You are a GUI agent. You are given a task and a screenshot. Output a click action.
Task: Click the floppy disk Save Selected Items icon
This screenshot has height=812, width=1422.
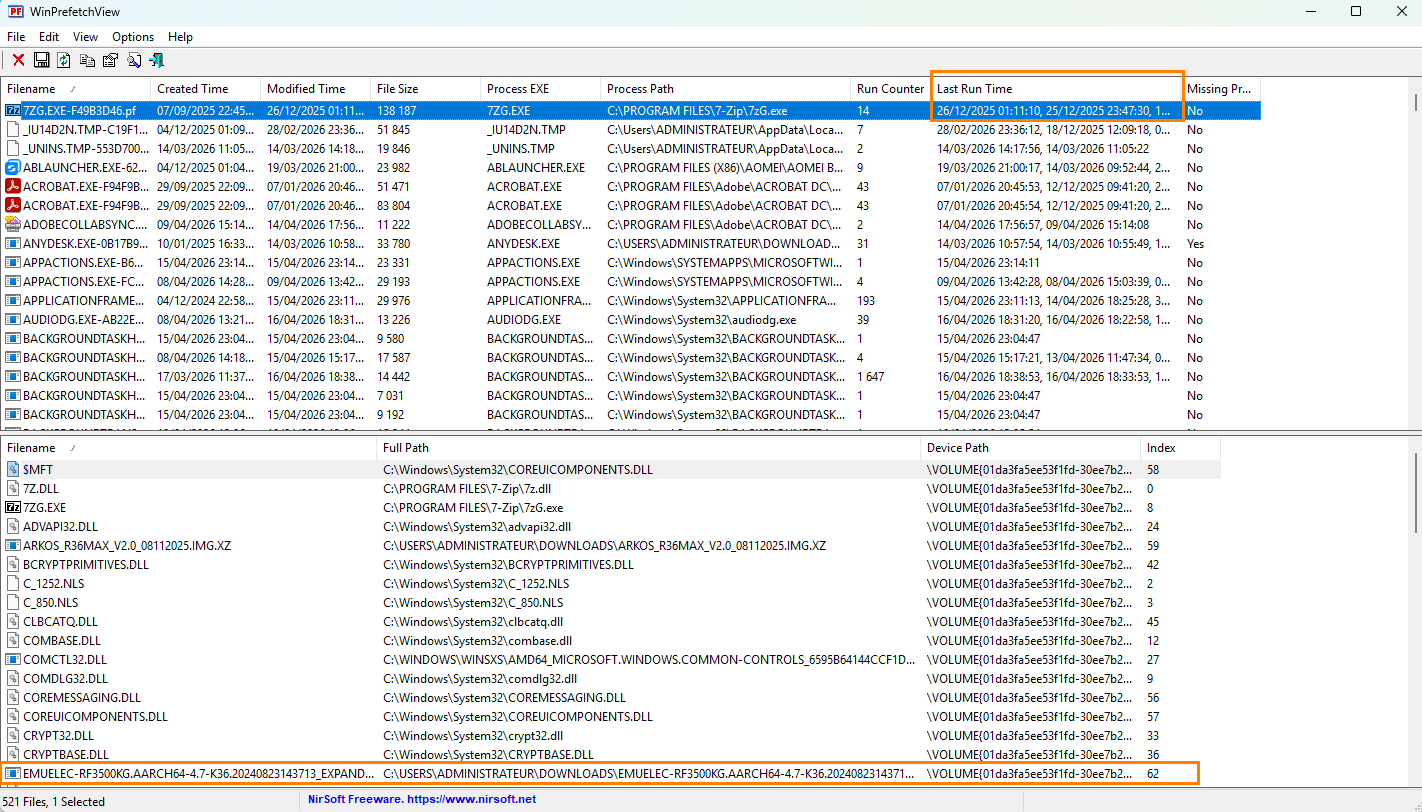click(x=42, y=60)
